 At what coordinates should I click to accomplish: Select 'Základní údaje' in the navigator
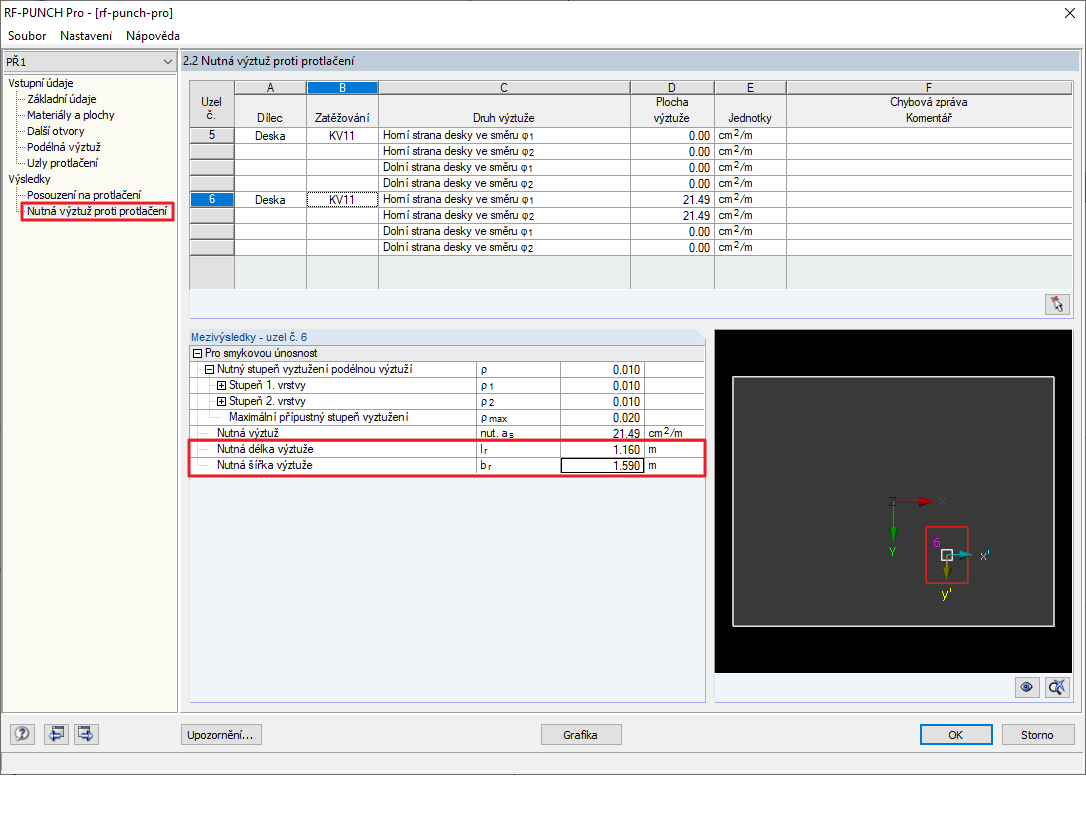pos(62,99)
